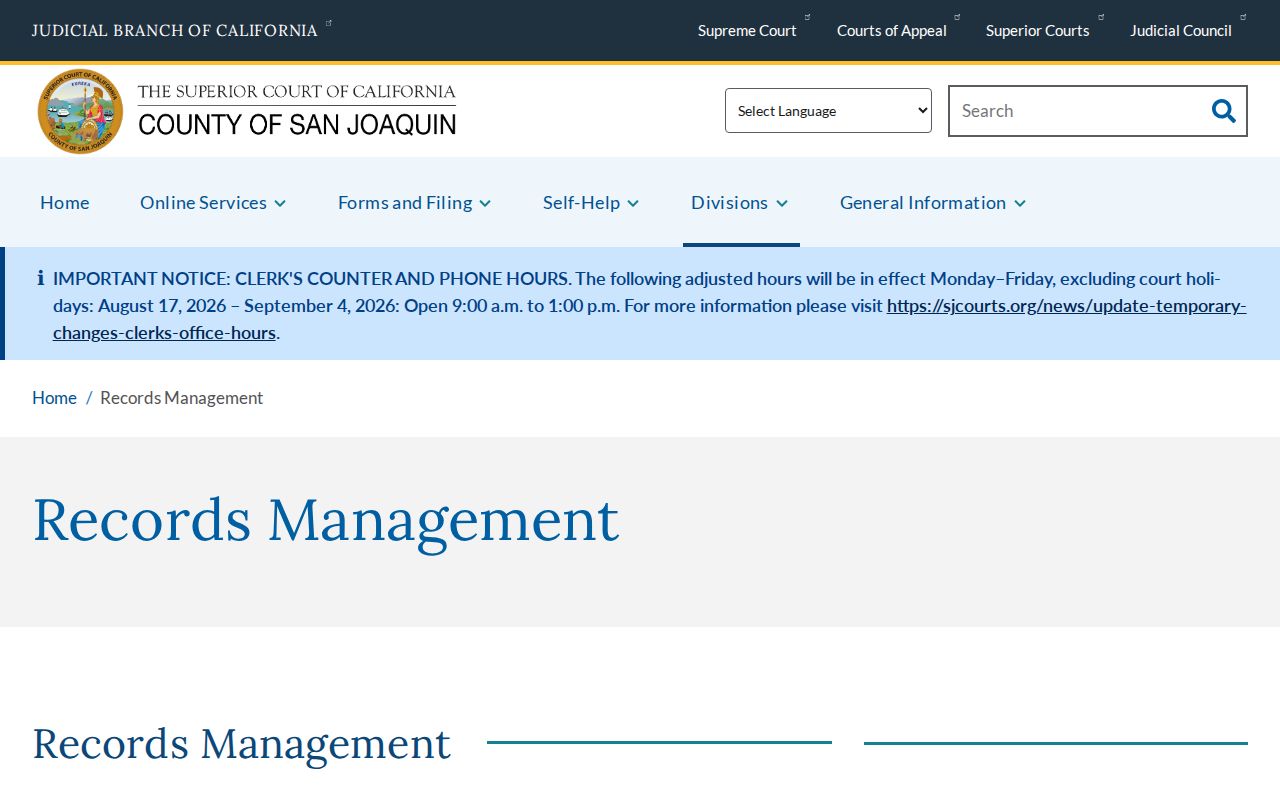Click the County of San Joaquin title
This screenshot has height=800, width=1280.
click(x=297, y=123)
